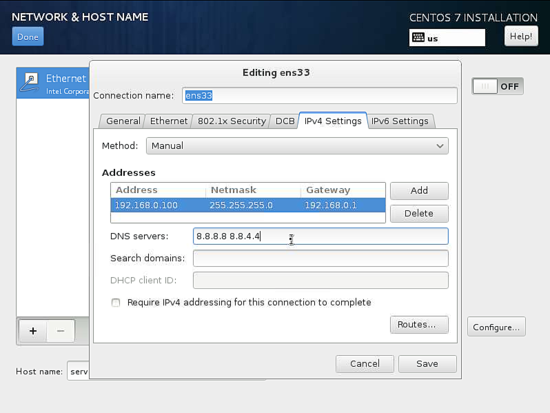Click the plus icon to add a device

33,331
